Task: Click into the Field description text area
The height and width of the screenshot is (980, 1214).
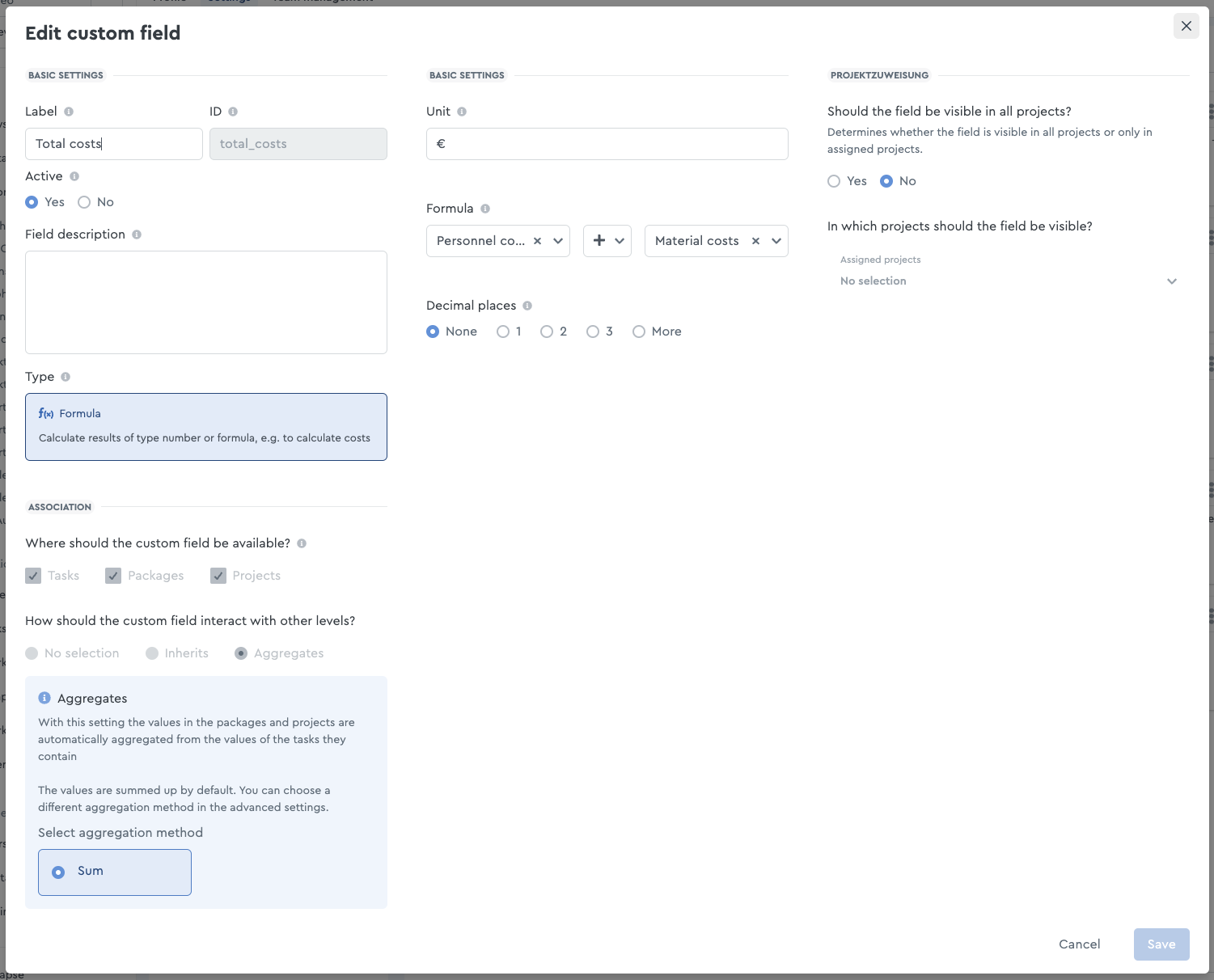Action: tap(206, 302)
